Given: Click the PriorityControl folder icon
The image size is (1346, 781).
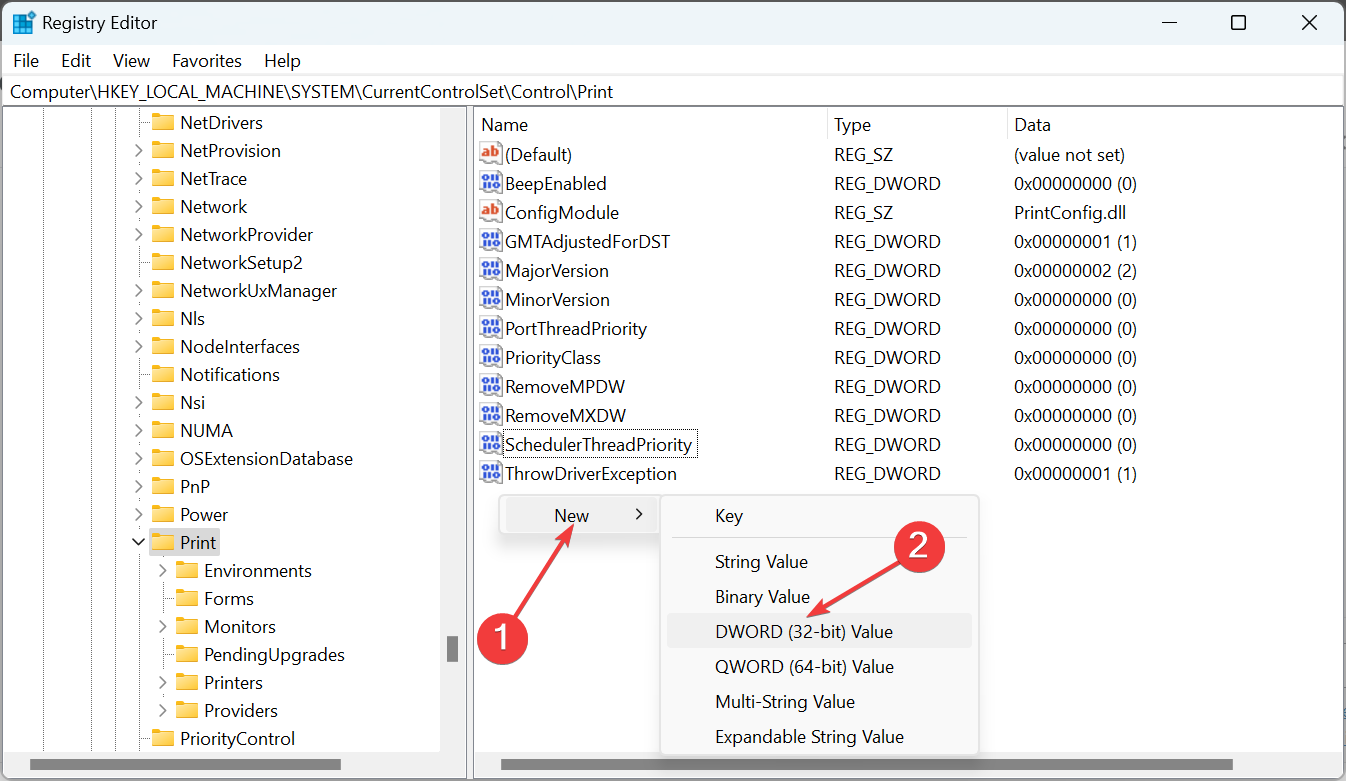Looking at the screenshot, I should 163,738.
